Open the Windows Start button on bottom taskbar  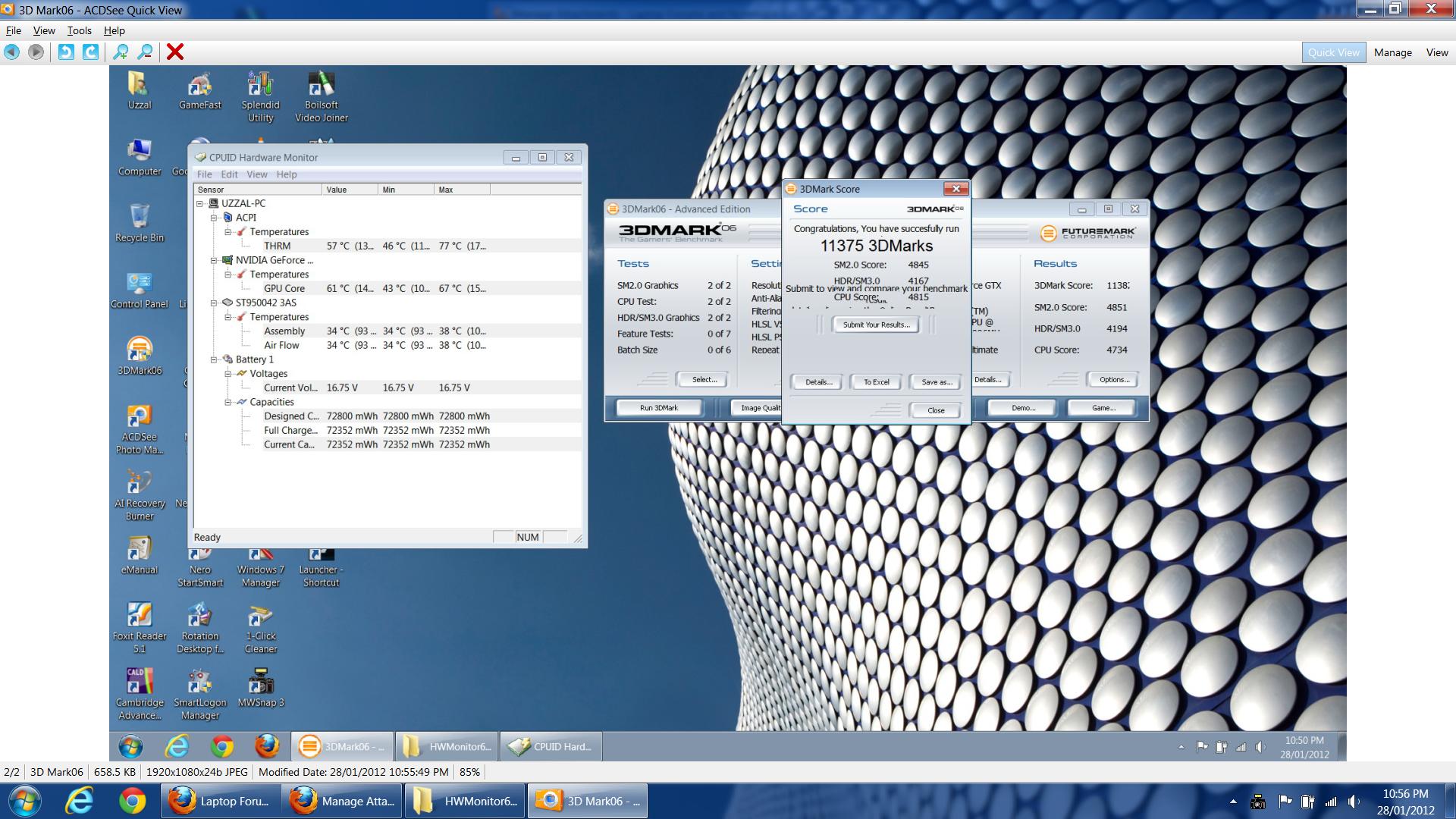point(24,801)
